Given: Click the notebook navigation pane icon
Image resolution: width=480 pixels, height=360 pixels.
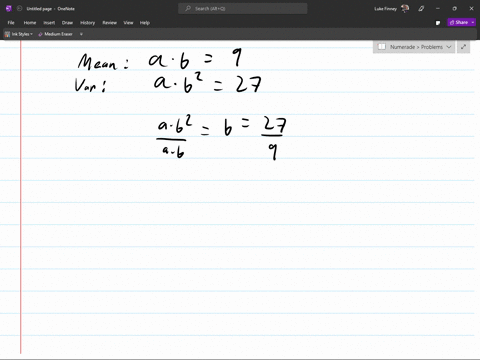Looking at the screenshot, I should 382,47.
